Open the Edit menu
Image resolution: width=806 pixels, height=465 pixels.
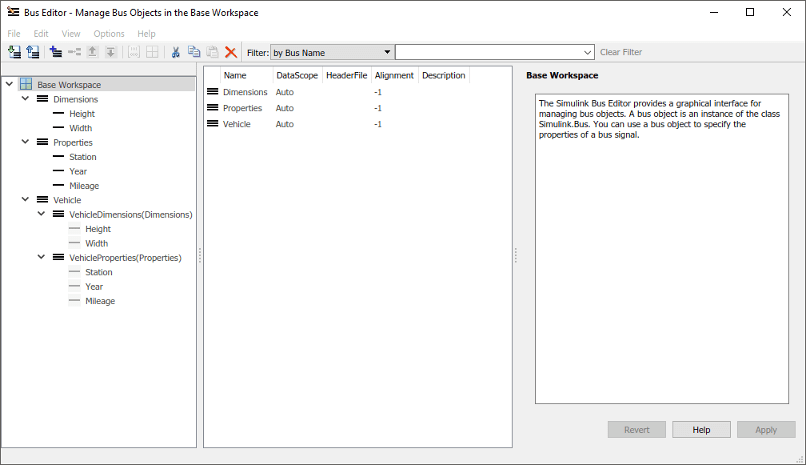41,33
